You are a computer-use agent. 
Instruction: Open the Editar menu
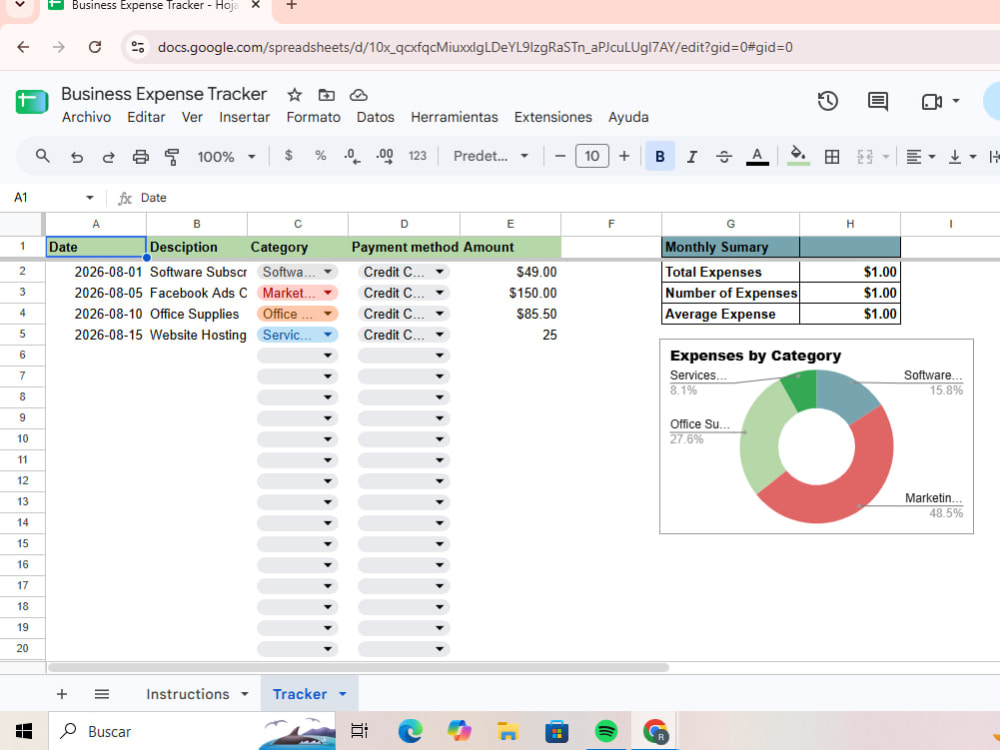[146, 117]
